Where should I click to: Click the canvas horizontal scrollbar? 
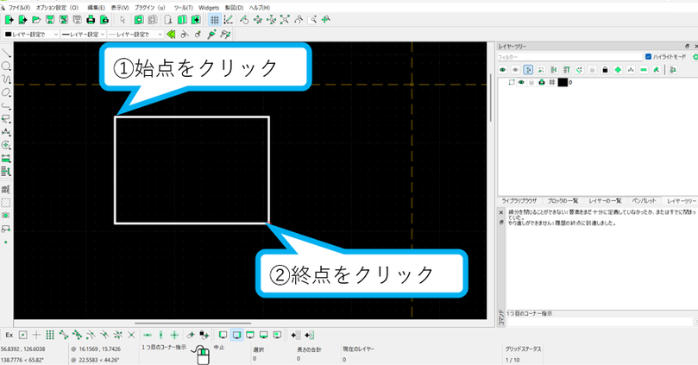click(x=193, y=324)
